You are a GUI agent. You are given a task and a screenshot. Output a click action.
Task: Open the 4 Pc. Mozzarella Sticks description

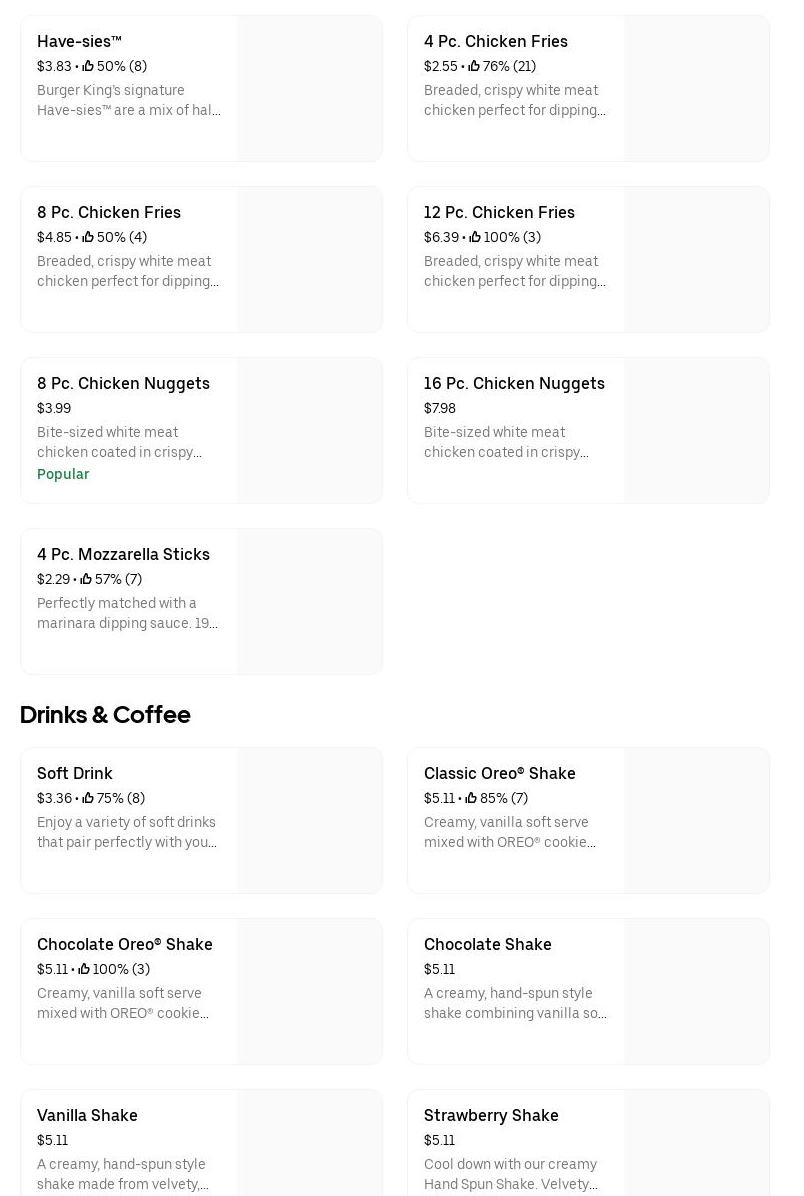pos(128,613)
